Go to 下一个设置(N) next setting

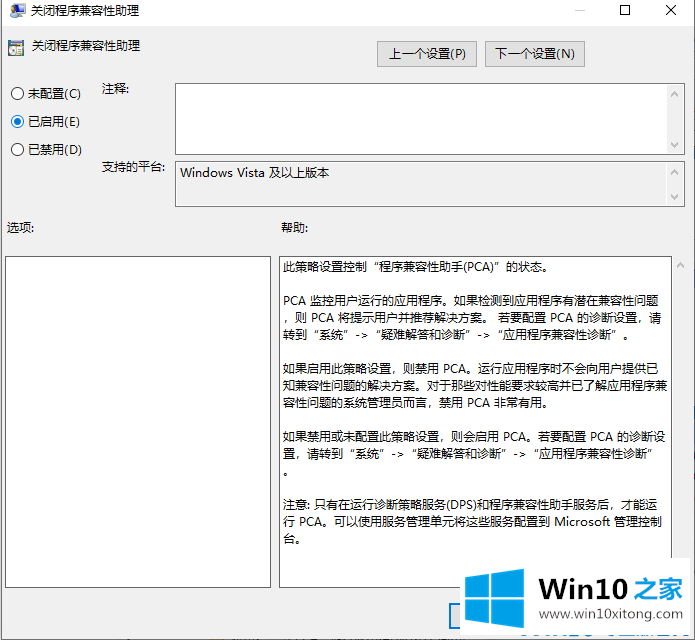coord(535,54)
